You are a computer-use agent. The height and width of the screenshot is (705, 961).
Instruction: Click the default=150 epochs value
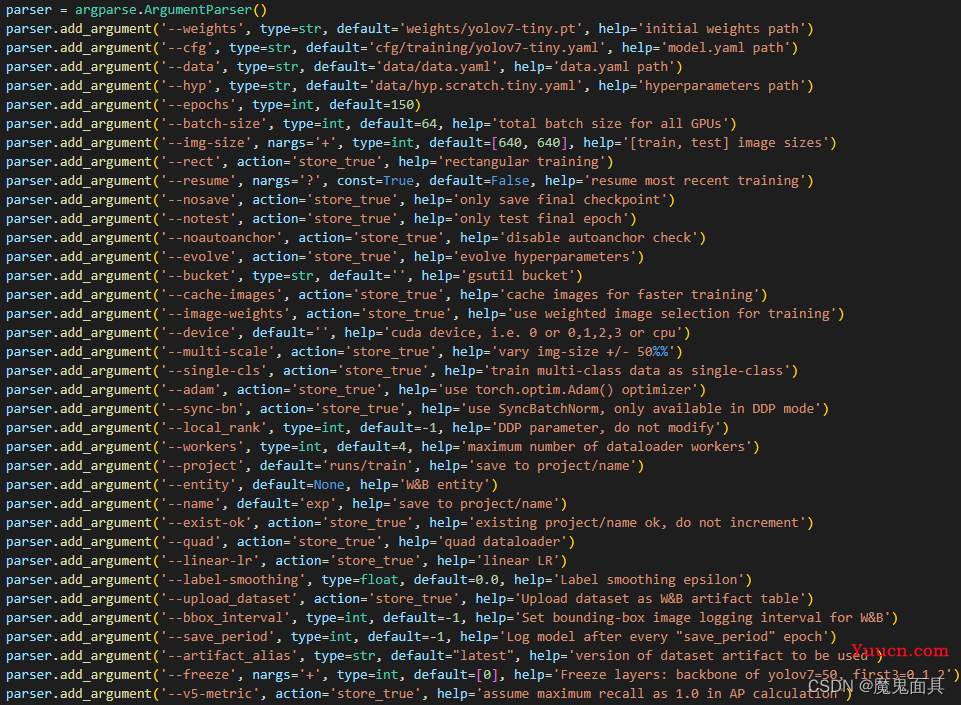click(x=403, y=105)
